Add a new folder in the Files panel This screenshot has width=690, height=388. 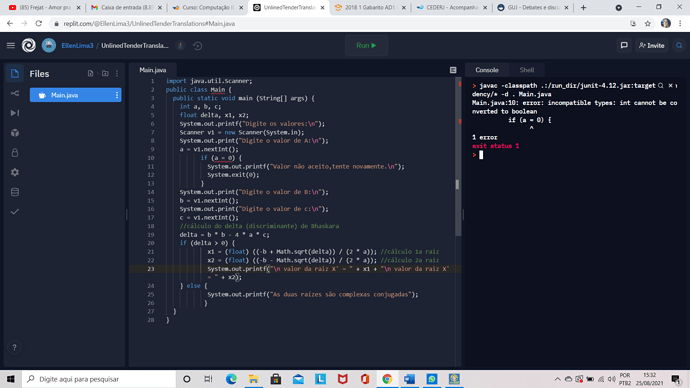pos(105,73)
